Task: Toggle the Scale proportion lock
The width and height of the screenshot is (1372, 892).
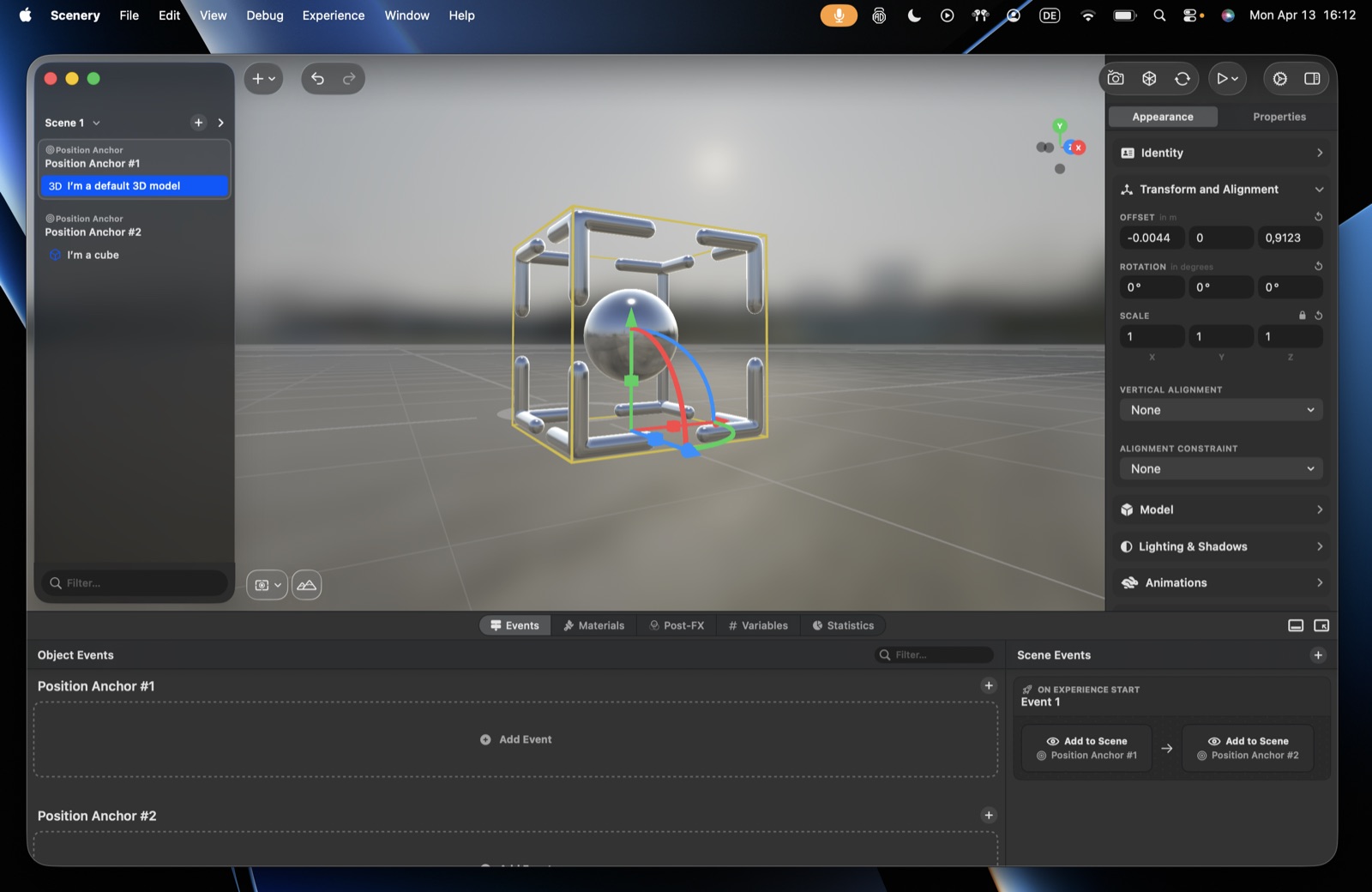Action: (1303, 316)
